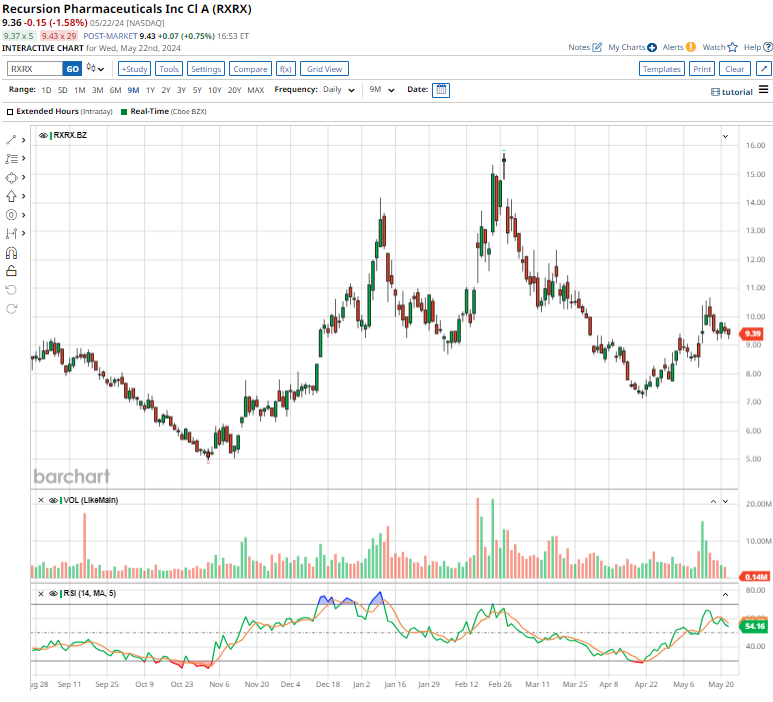773x702 pixels.
Task: Hide the RSI indicator via eye icon
Action: pyautogui.click(x=53, y=593)
